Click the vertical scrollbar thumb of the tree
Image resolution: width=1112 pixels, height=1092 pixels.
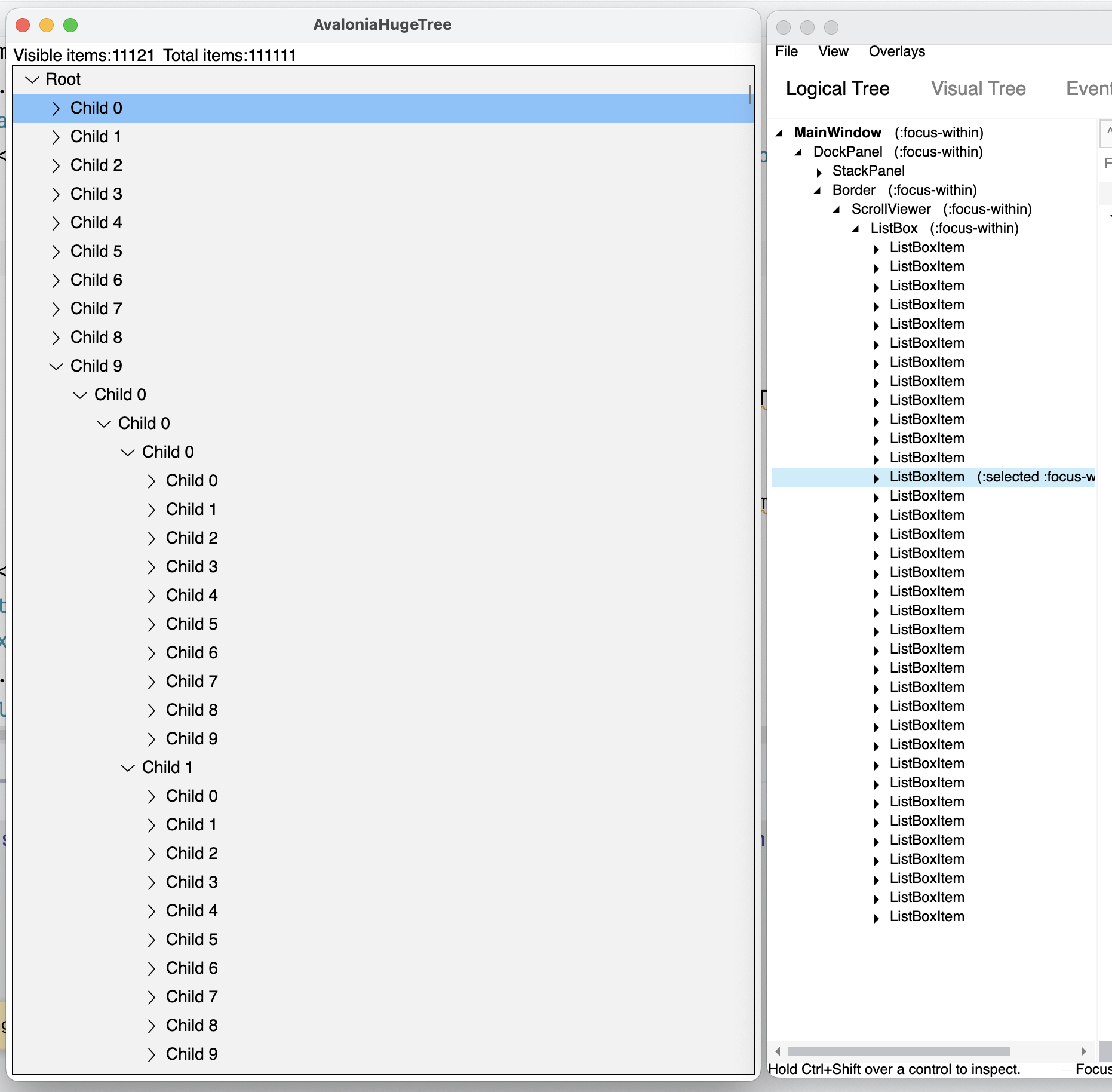[749, 94]
